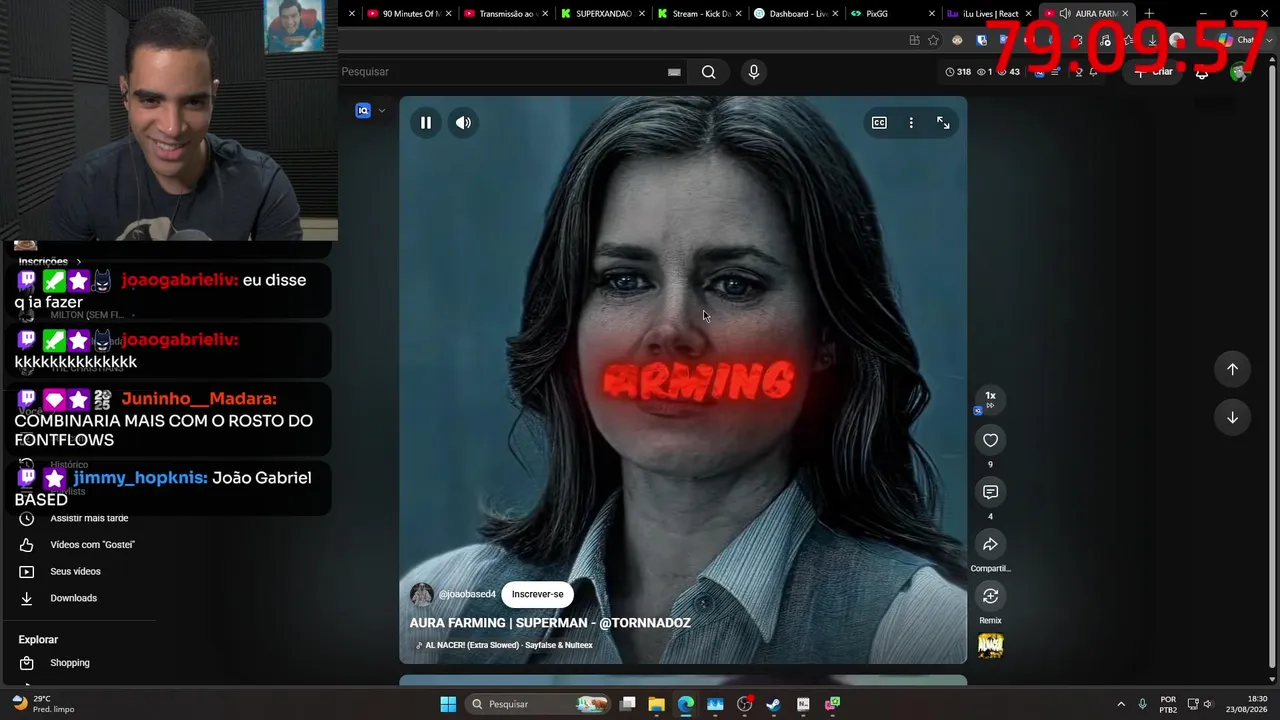Open the @joaobased4 channel link

tap(467, 594)
